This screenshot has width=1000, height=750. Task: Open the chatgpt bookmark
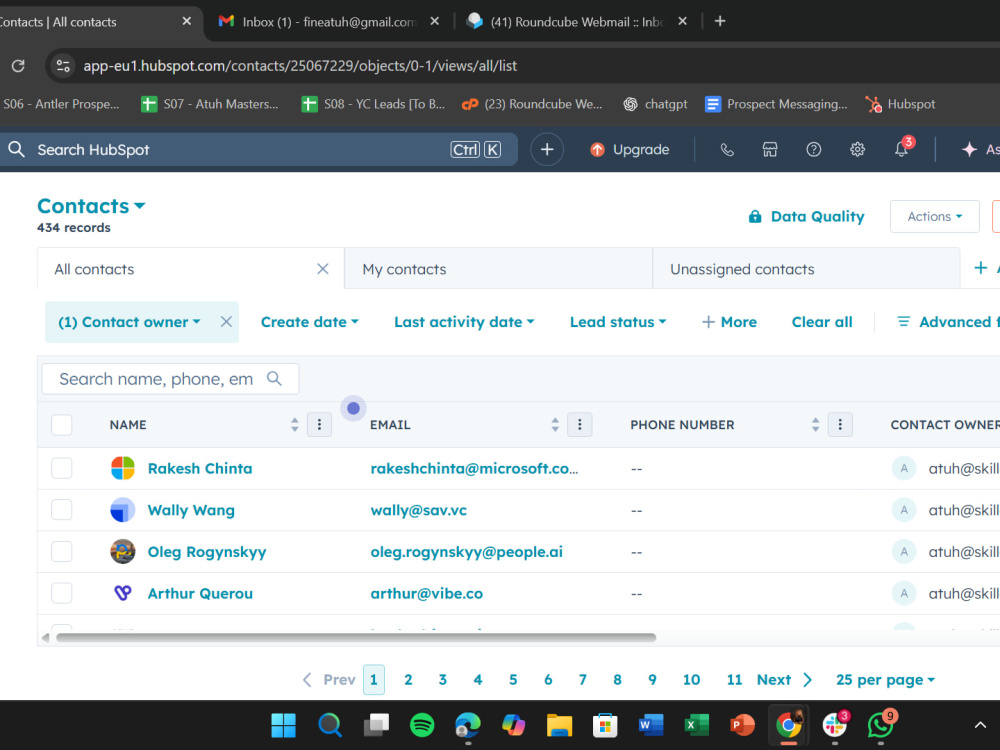pyautogui.click(x=656, y=104)
